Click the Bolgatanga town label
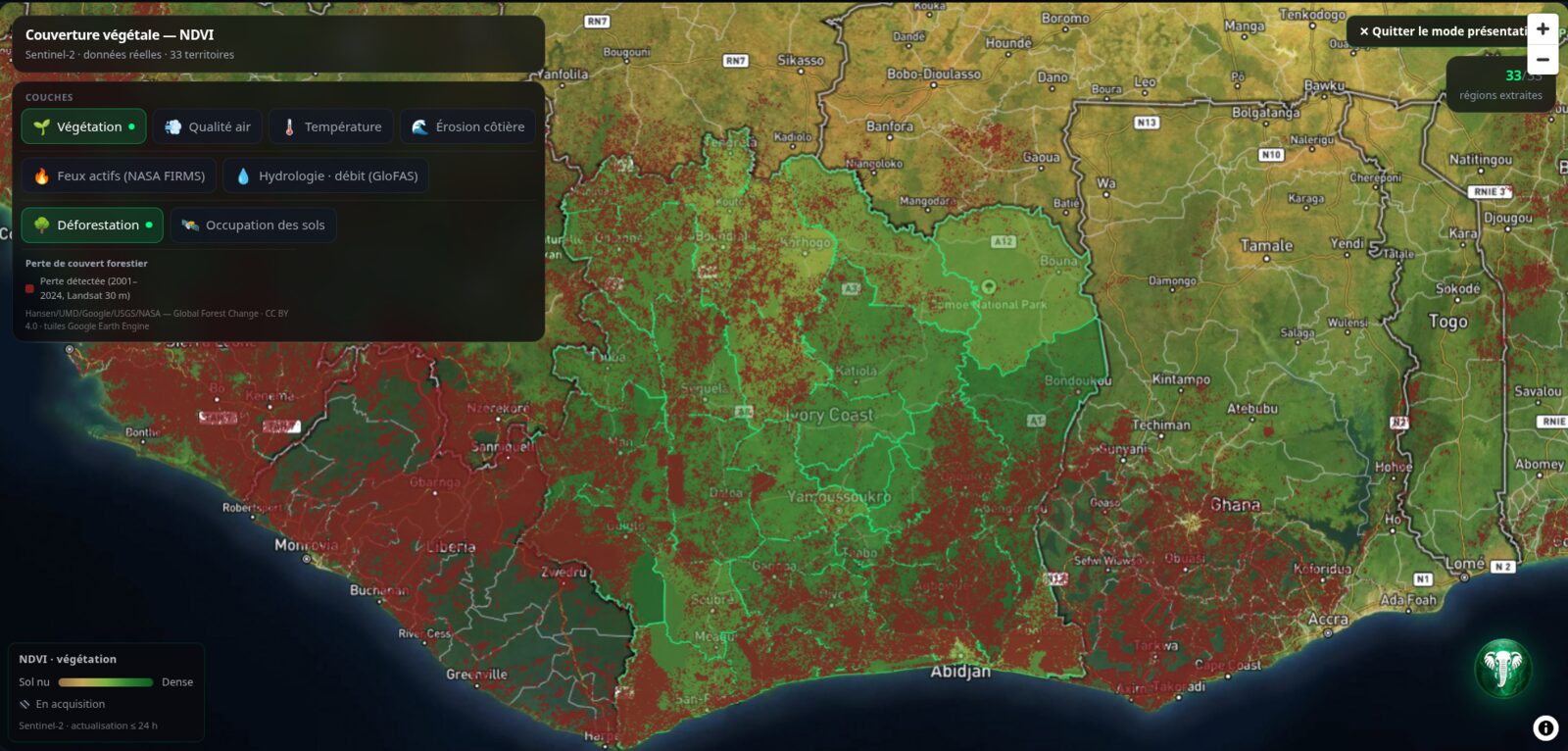This screenshot has width=1568, height=751. coord(1266,113)
